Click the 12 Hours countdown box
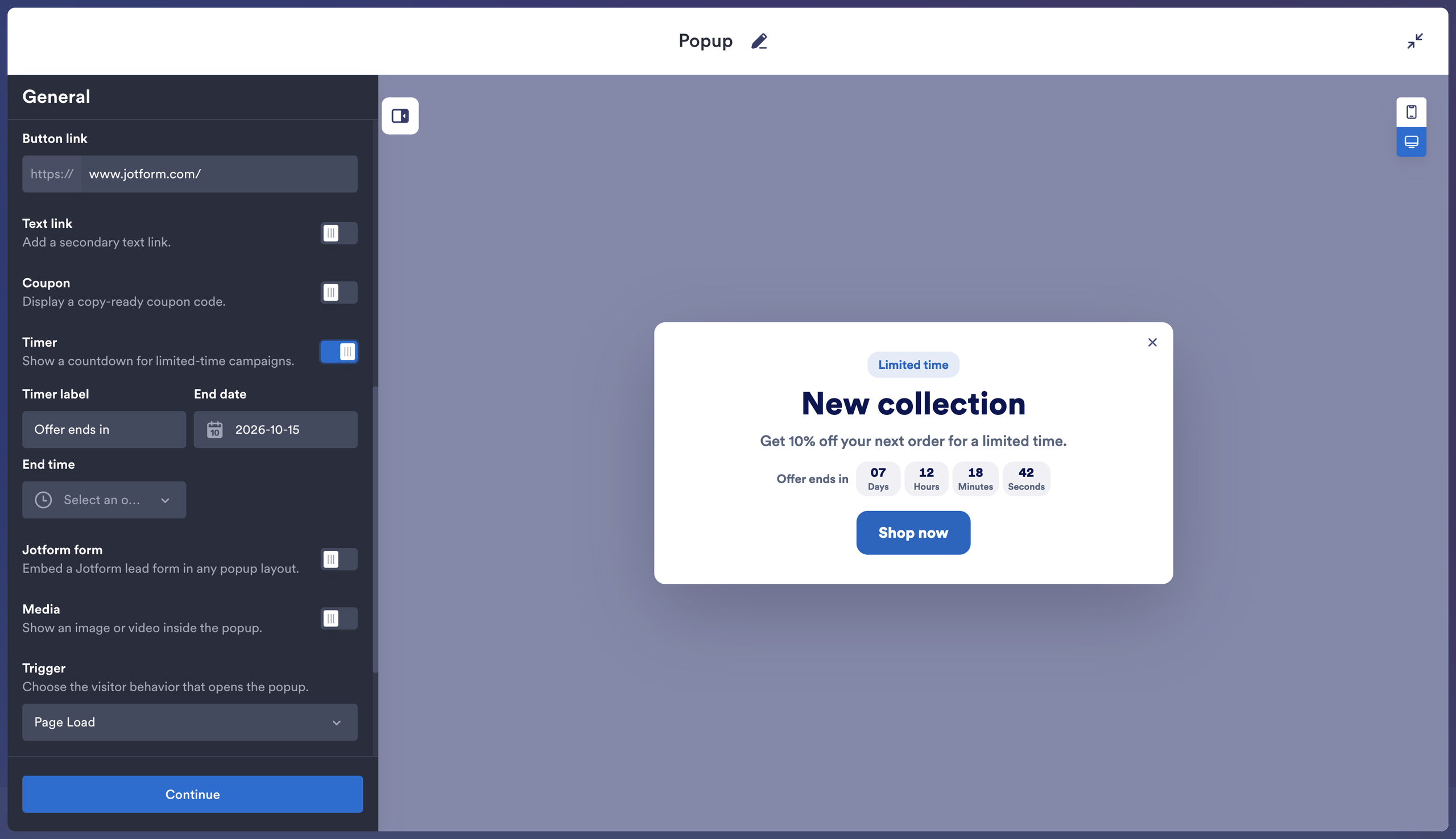 926,478
